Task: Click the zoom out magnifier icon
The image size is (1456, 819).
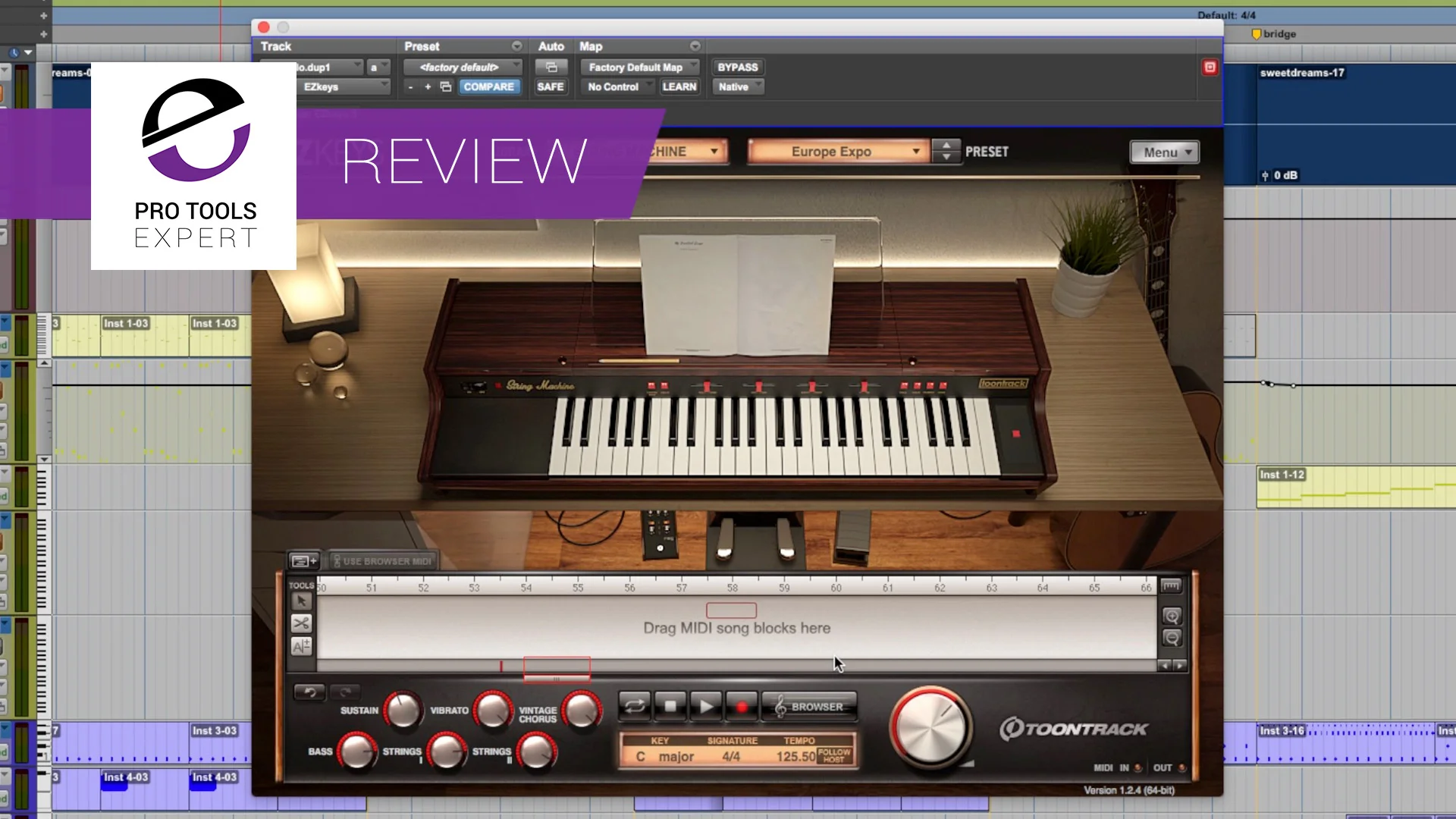Action: point(1172,639)
